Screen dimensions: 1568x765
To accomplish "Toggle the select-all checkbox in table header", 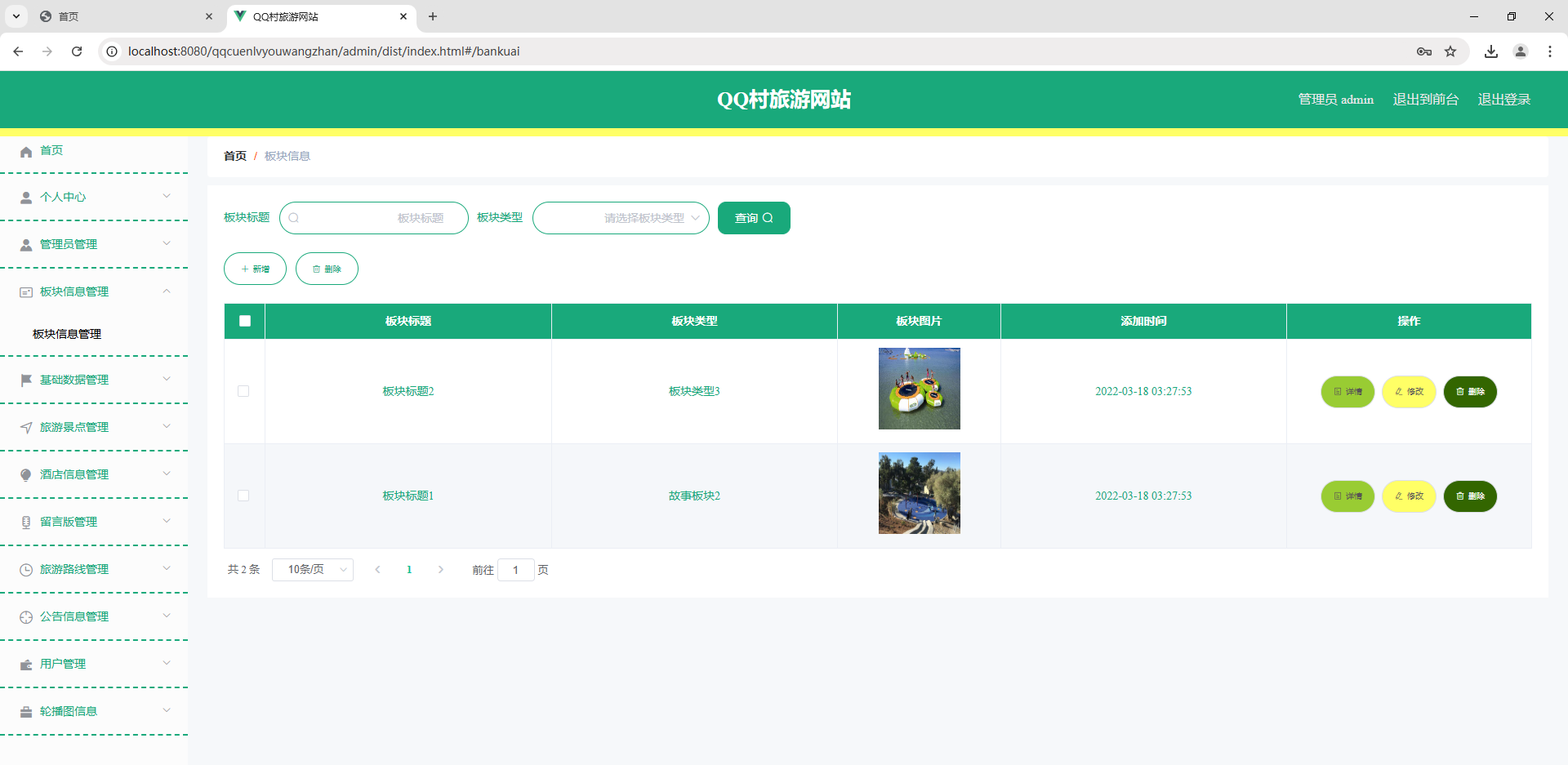I will pos(243,321).
